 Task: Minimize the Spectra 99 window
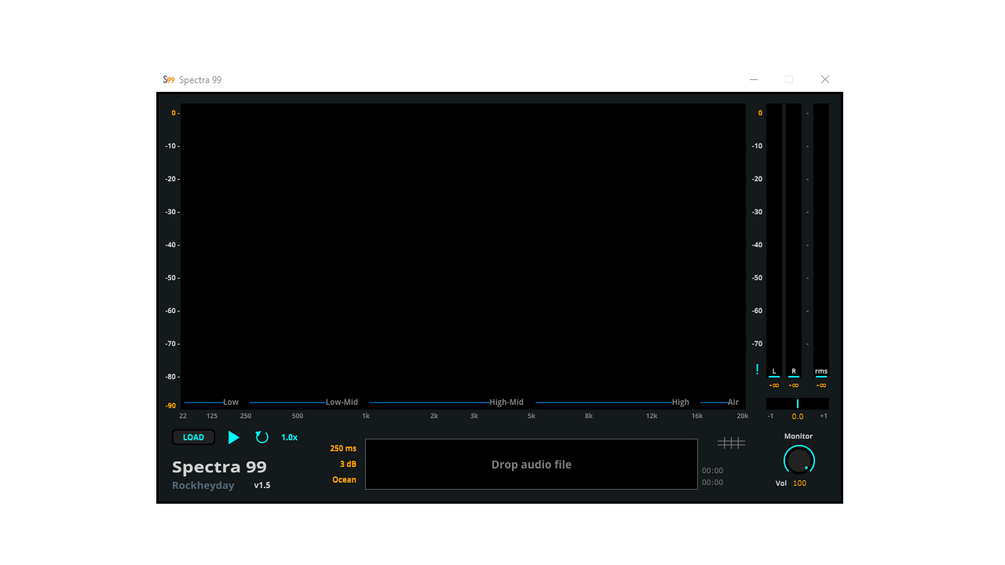[754, 79]
